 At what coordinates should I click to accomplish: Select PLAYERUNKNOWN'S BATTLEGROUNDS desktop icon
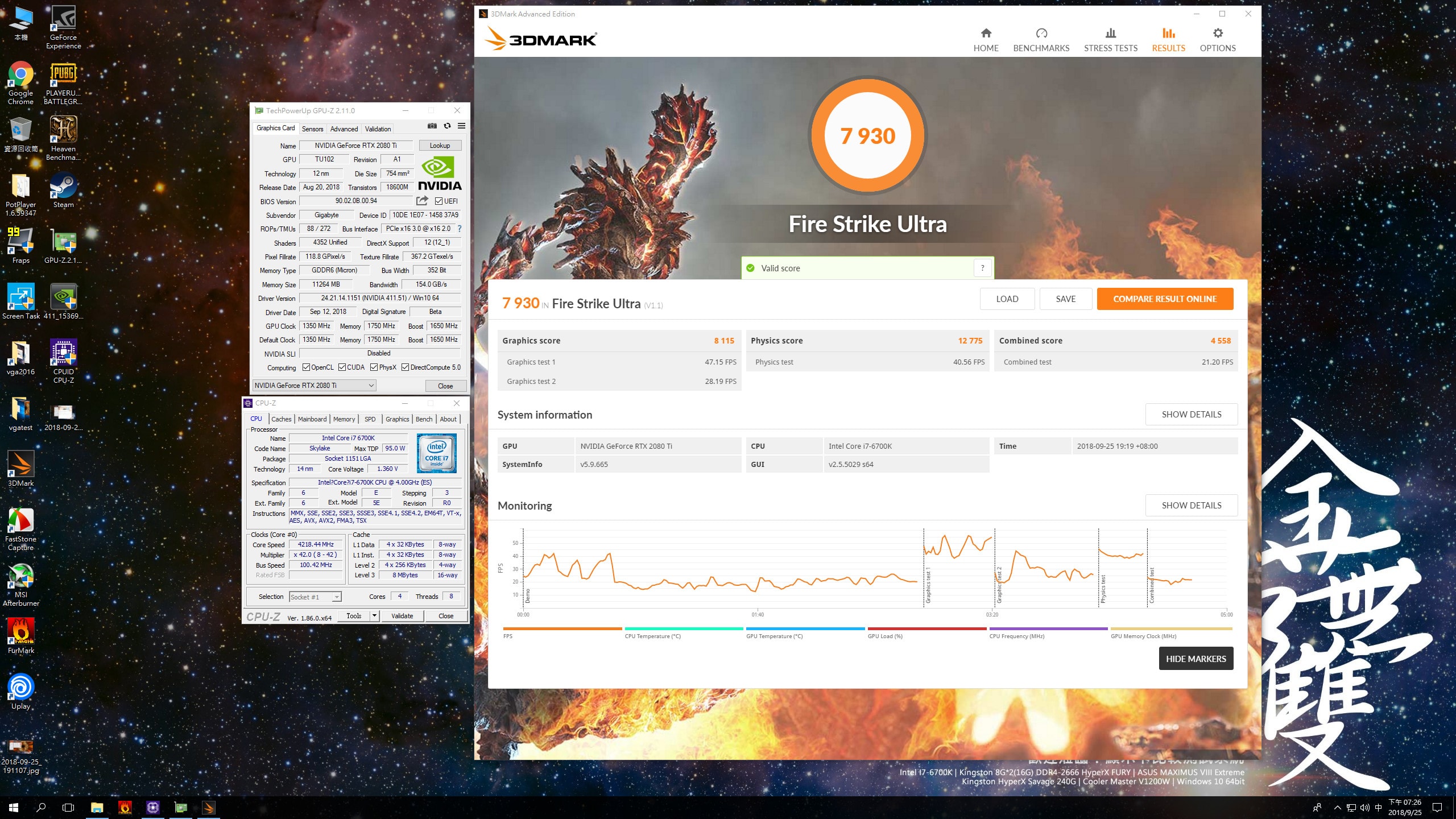63,83
